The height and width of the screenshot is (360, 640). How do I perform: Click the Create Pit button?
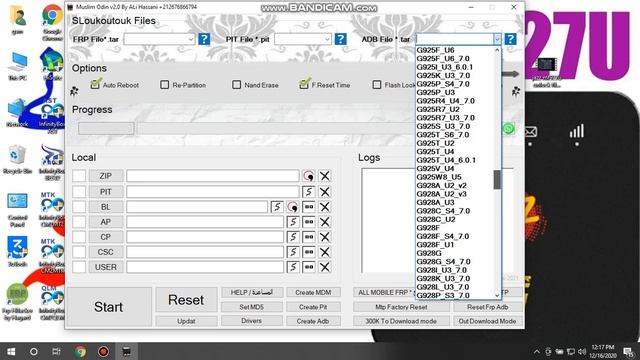[313, 307]
